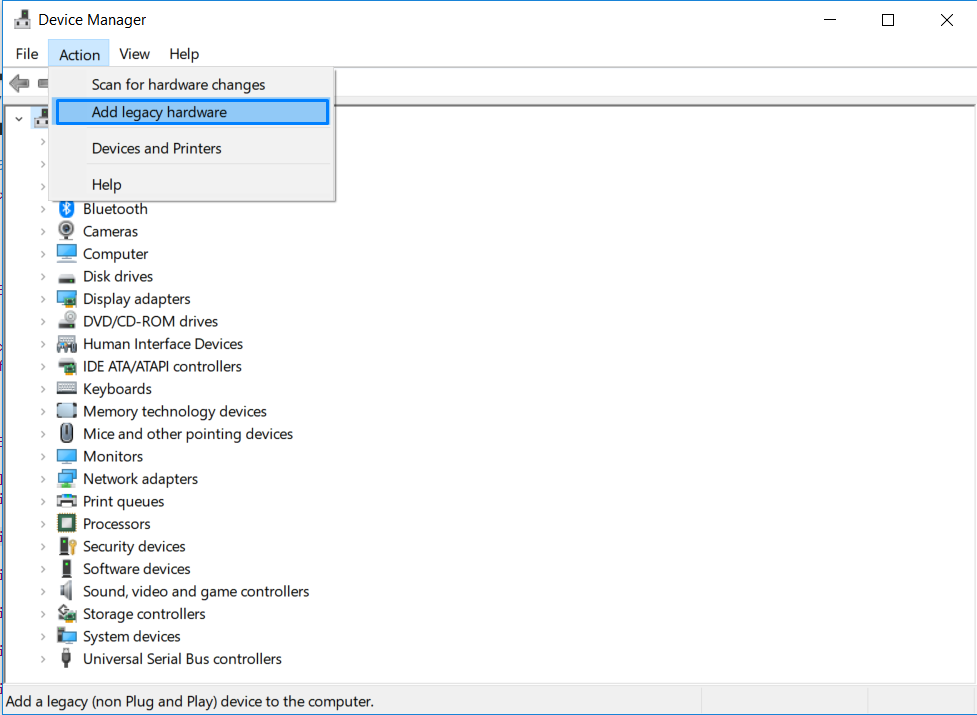Choose Help in the Action dropdown
977x715 pixels.
192,184
